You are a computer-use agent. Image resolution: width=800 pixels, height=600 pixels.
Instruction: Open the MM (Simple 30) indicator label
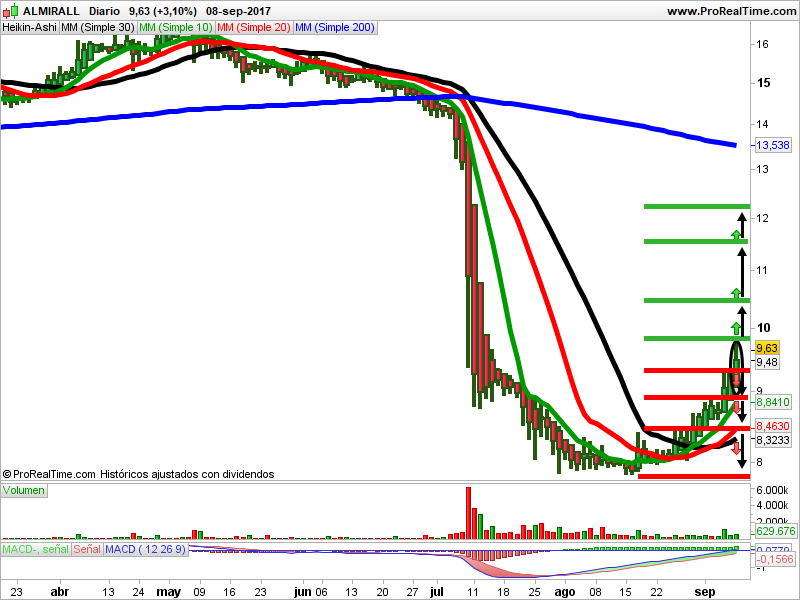97,27
